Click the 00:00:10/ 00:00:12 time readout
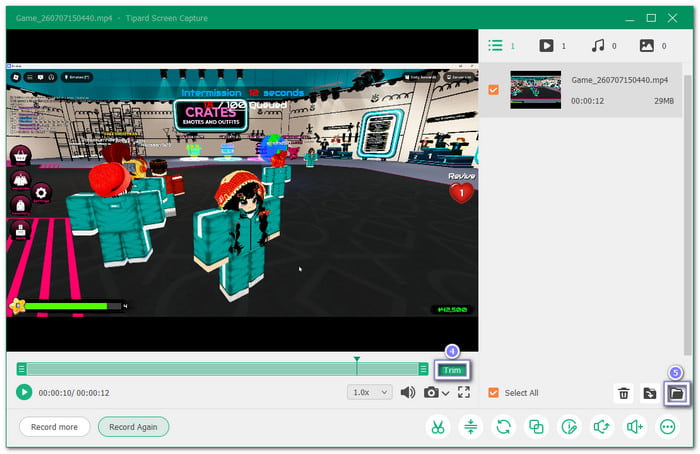The width and height of the screenshot is (700, 454). point(74,393)
